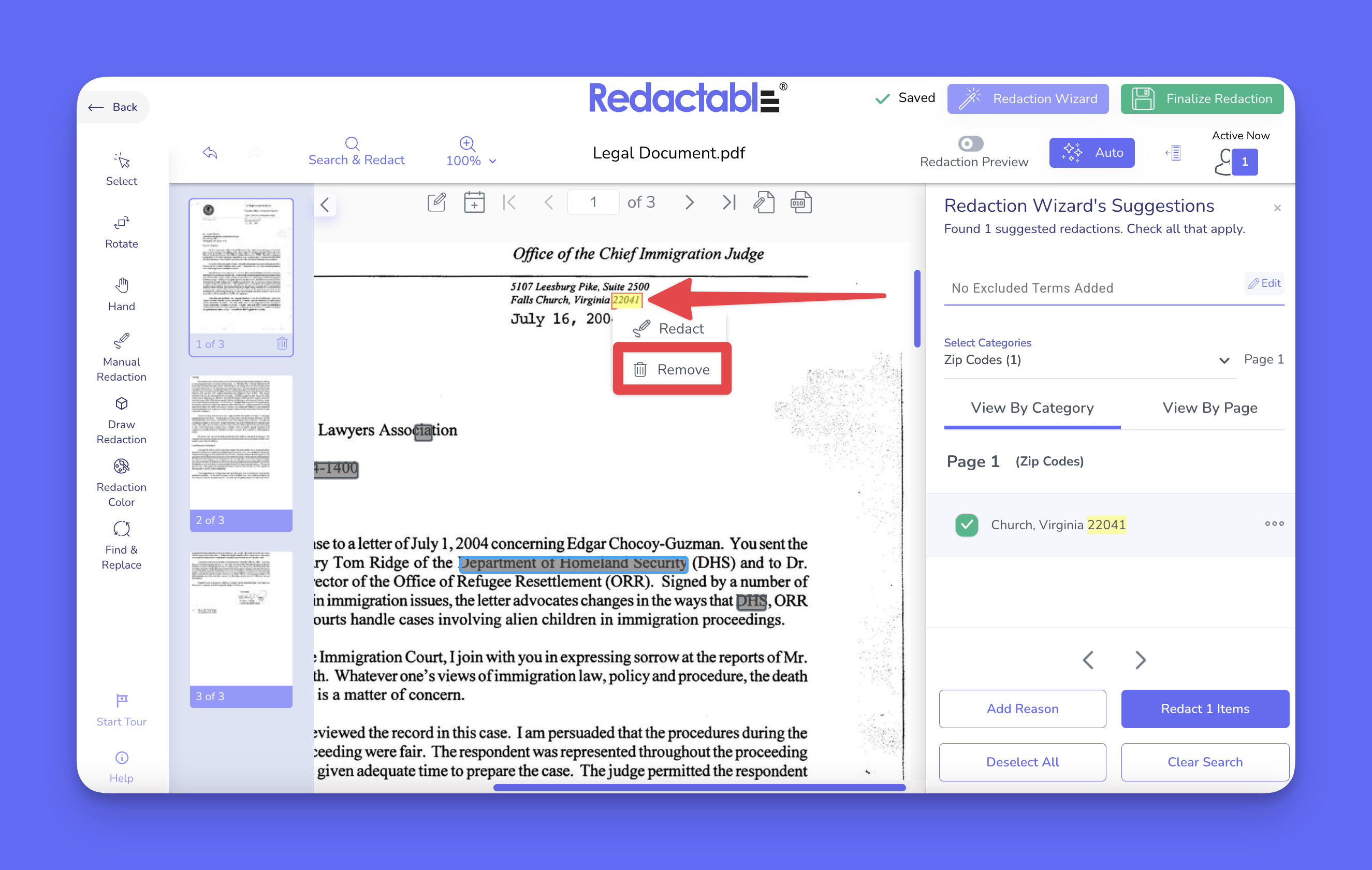Open Redaction Color picker
This screenshot has width=1372, height=870.
[x=121, y=483]
